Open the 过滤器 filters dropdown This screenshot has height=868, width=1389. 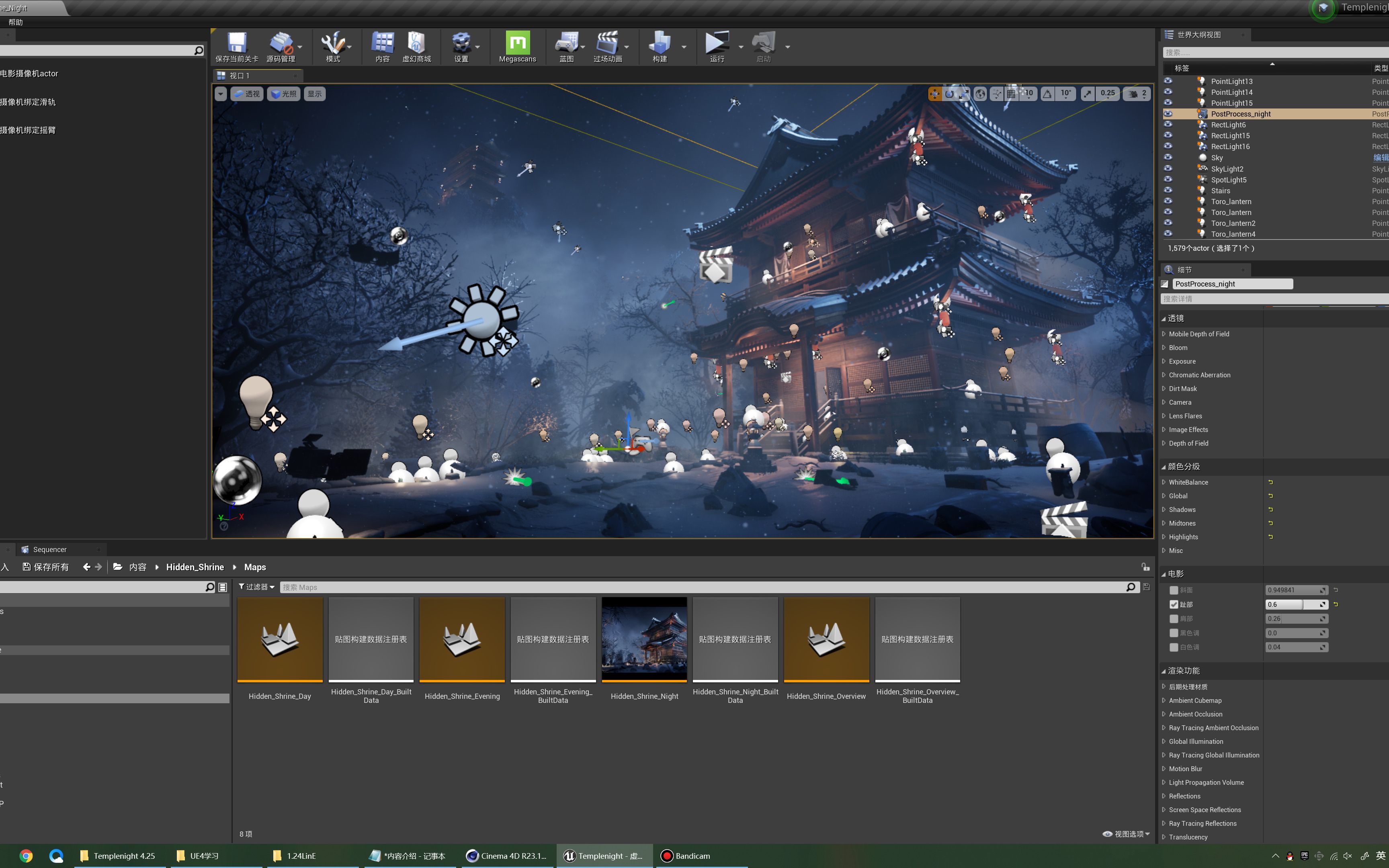coord(256,587)
